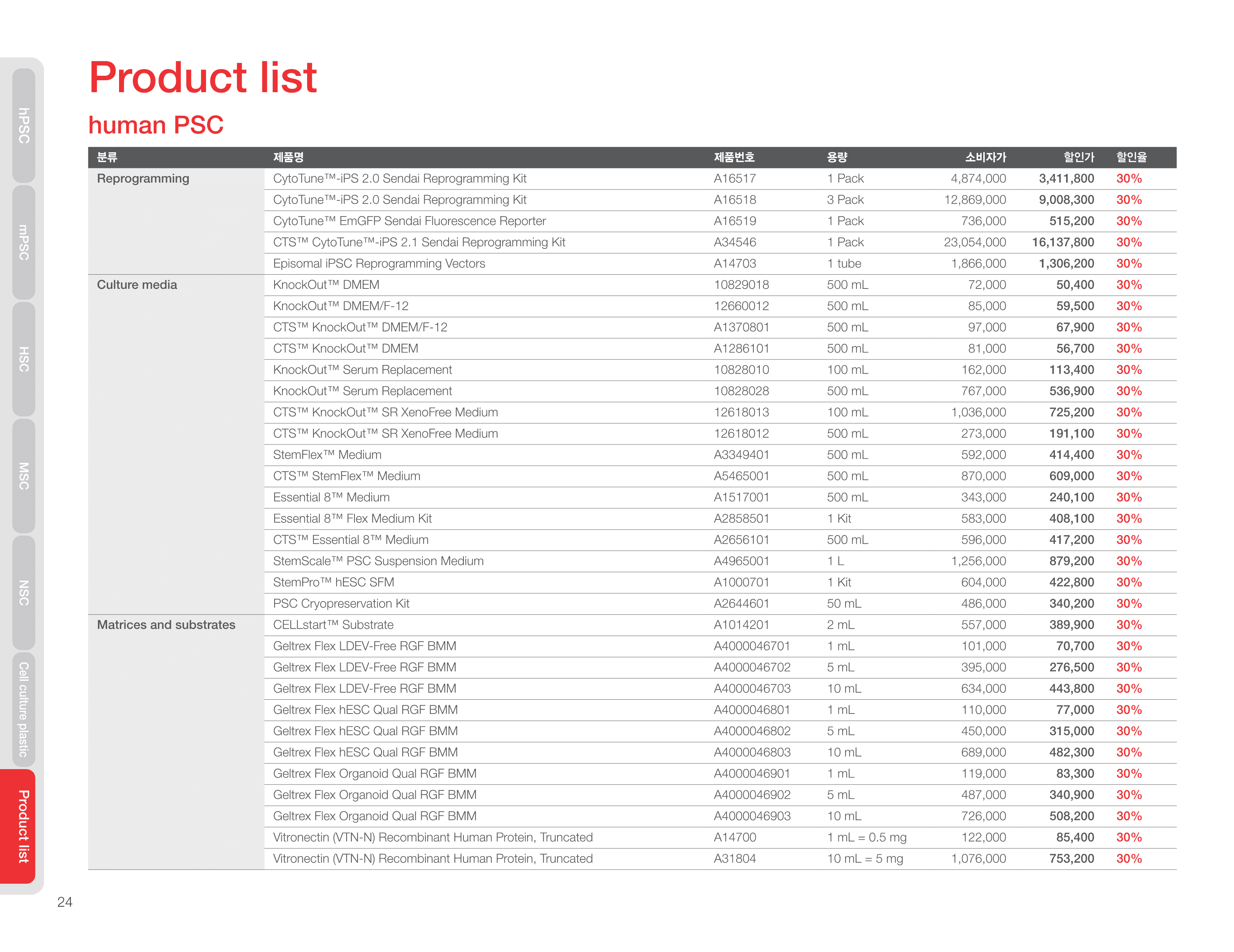The image size is (1234, 952).
Task: Select the Culture media category cell
Action: [x=137, y=285]
